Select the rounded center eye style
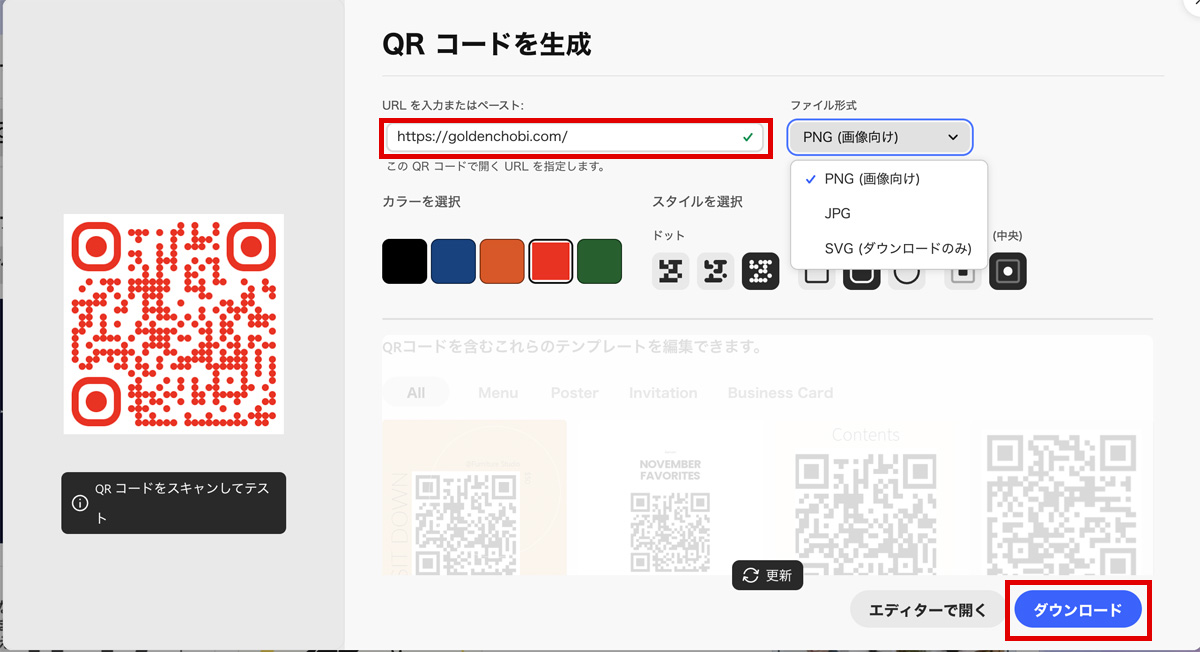1200x652 pixels. [x=1008, y=271]
